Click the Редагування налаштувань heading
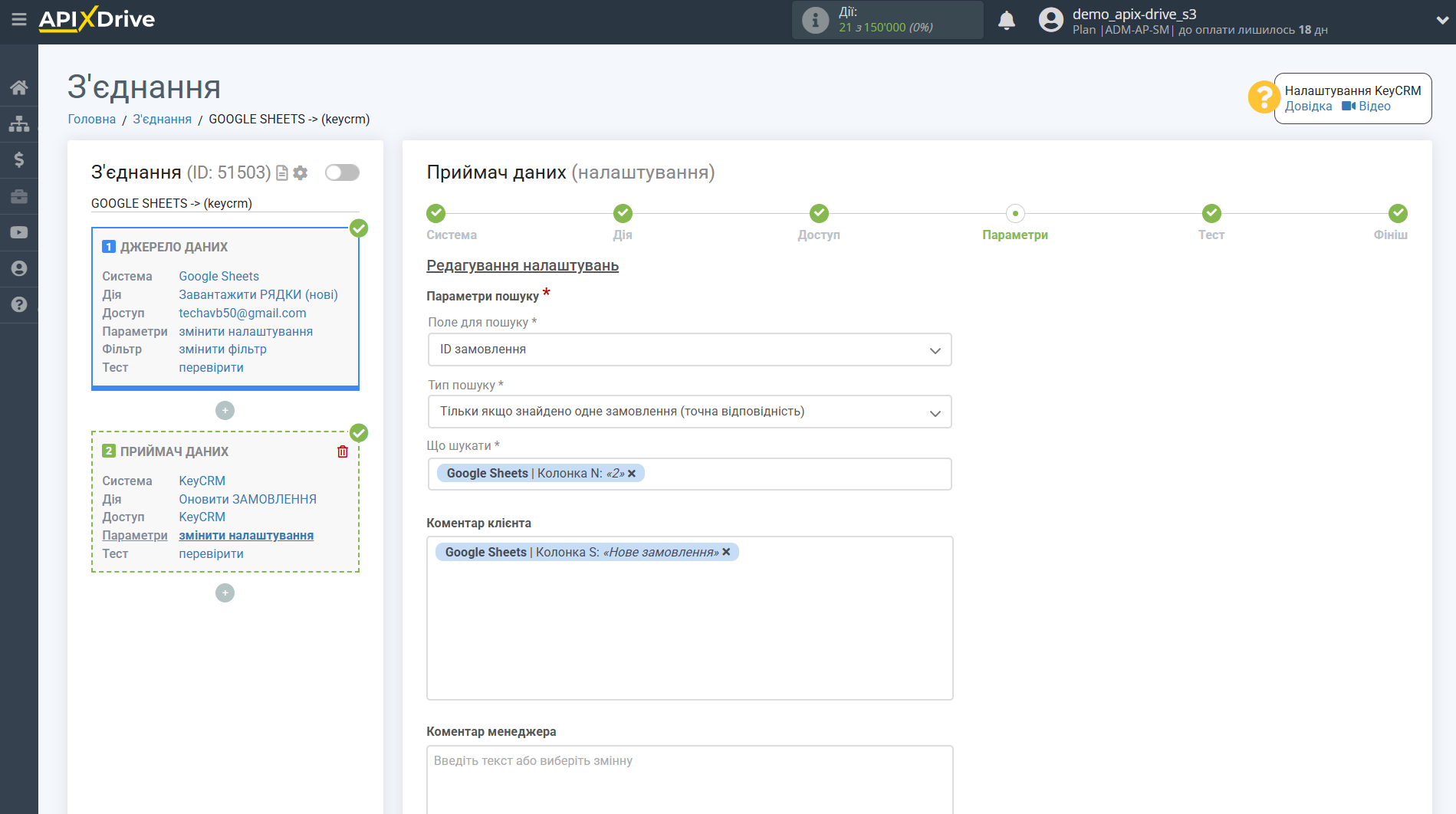1456x814 pixels. point(522,266)
